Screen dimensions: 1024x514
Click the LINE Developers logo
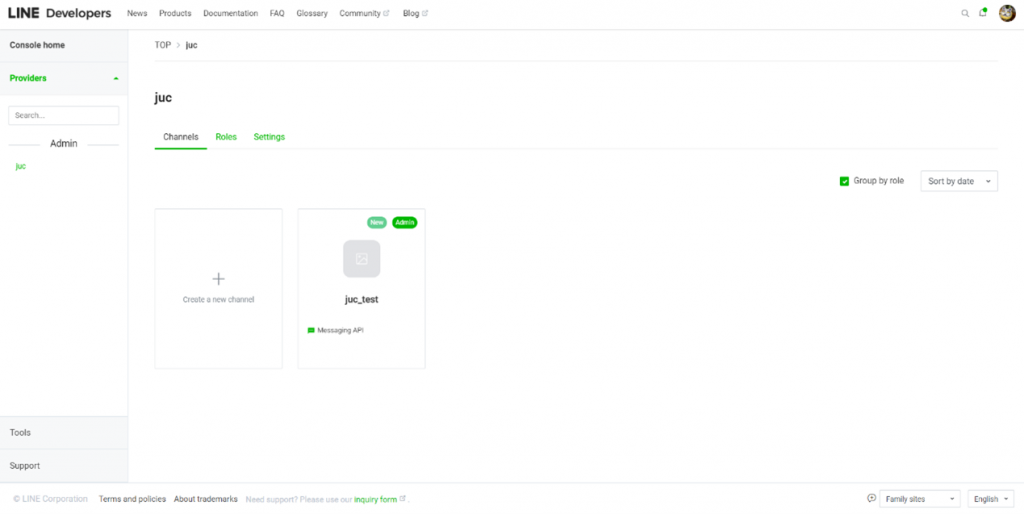point(59,13)
